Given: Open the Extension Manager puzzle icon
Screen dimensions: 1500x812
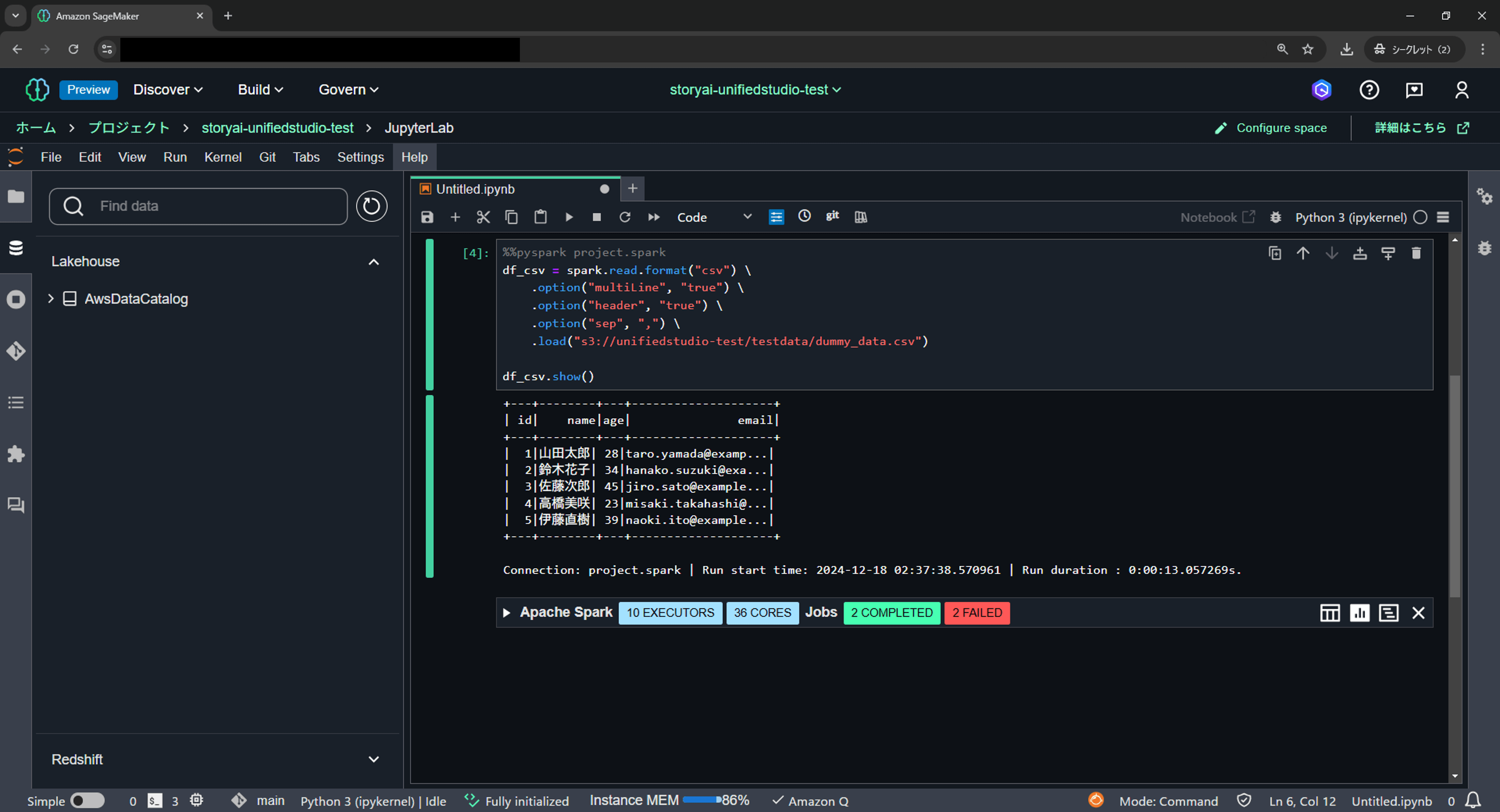Looking at the screenshot, I should click(x=16, y=454).
